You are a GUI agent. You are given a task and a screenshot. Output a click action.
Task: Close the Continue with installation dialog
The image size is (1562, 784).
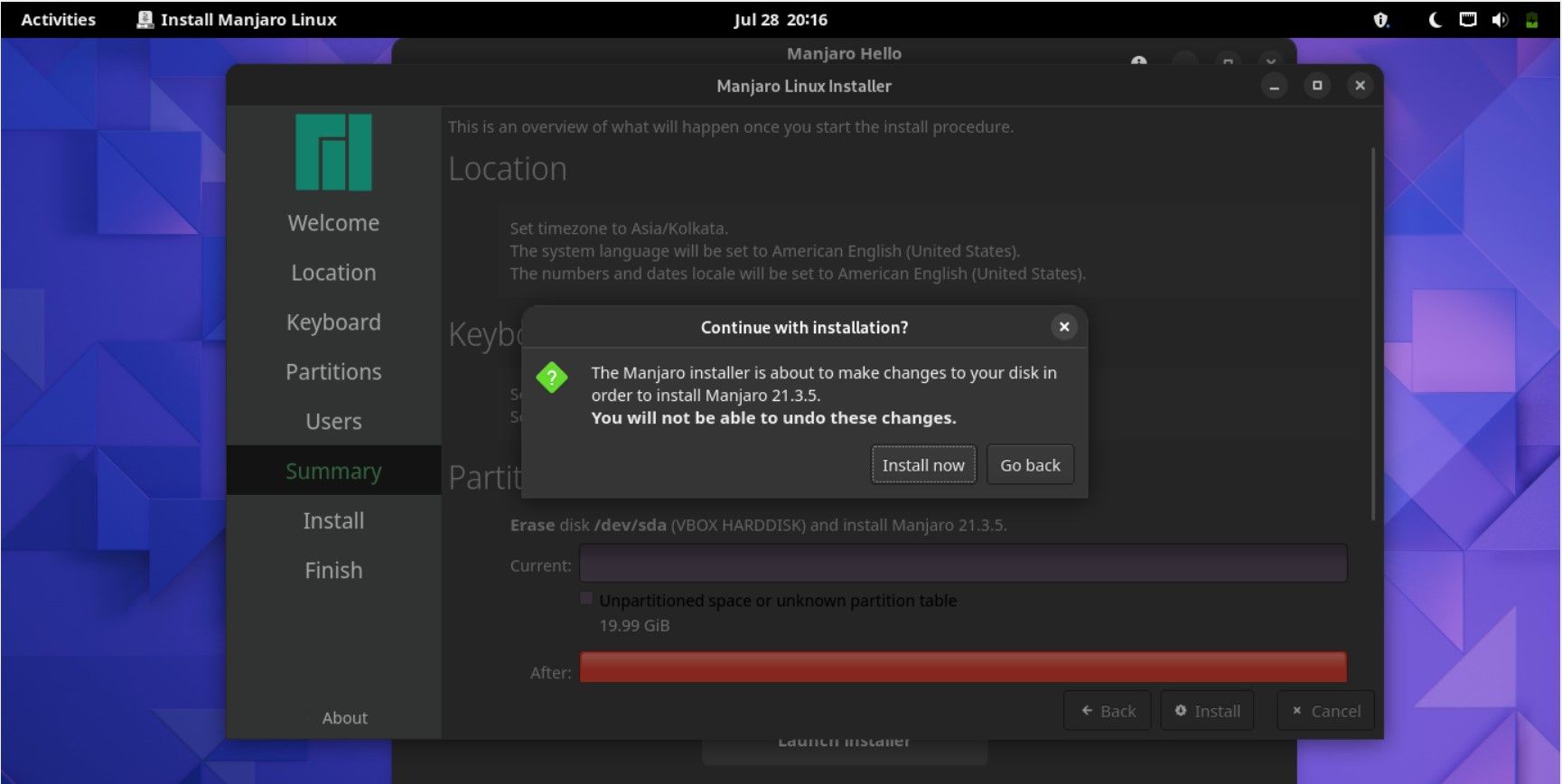click(x=1064, y=327)
